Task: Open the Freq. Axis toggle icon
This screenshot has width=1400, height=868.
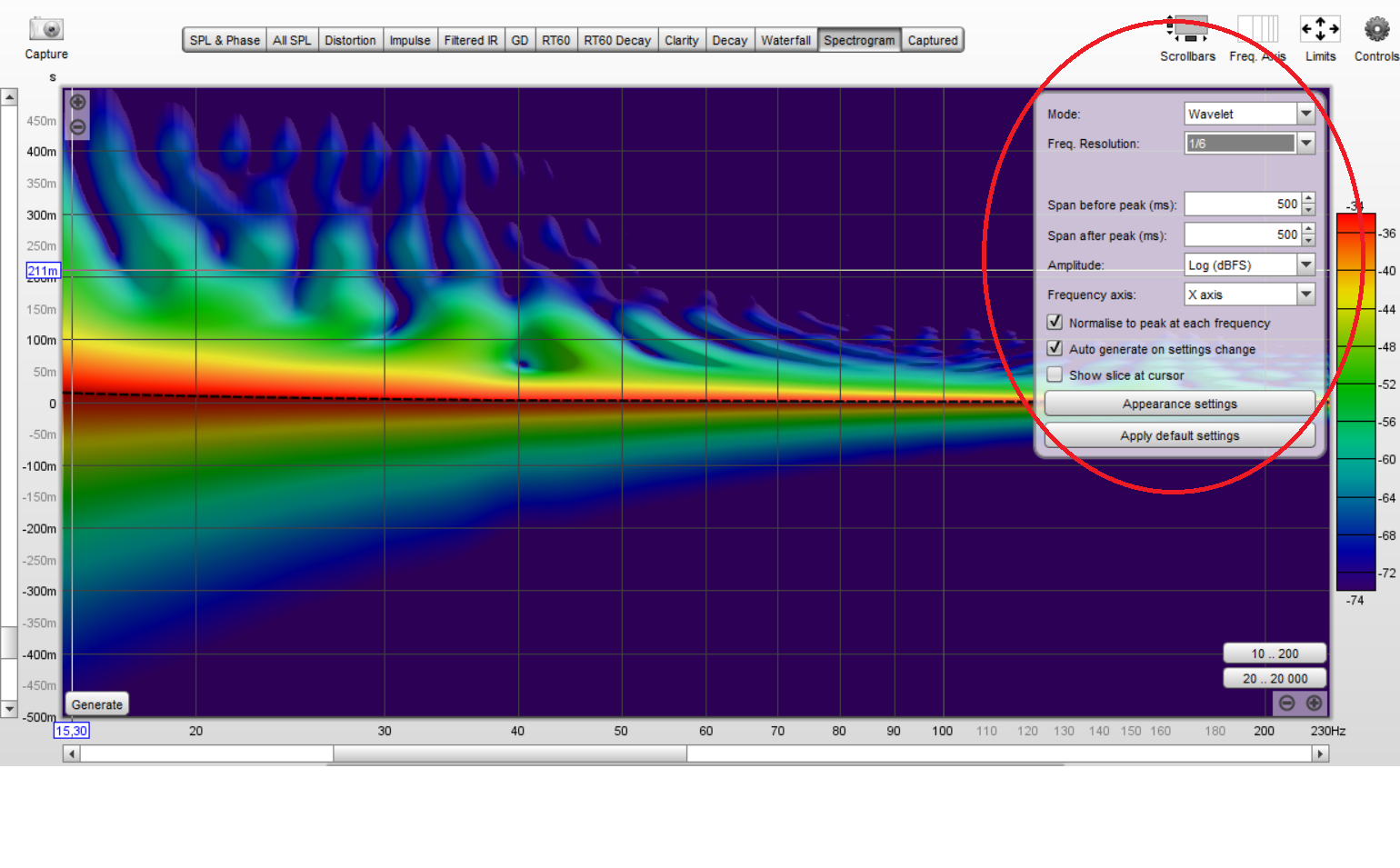Action: coord(1258,29)
